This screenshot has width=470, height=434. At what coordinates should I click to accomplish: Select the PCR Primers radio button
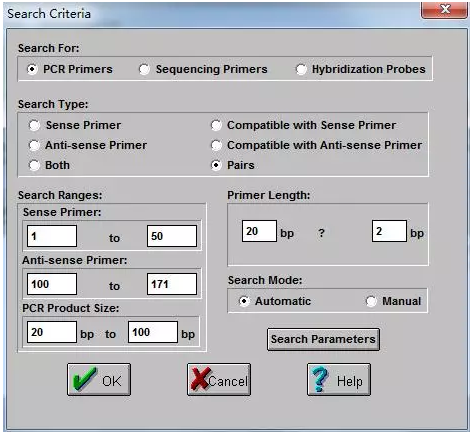[x=32, y=69]
